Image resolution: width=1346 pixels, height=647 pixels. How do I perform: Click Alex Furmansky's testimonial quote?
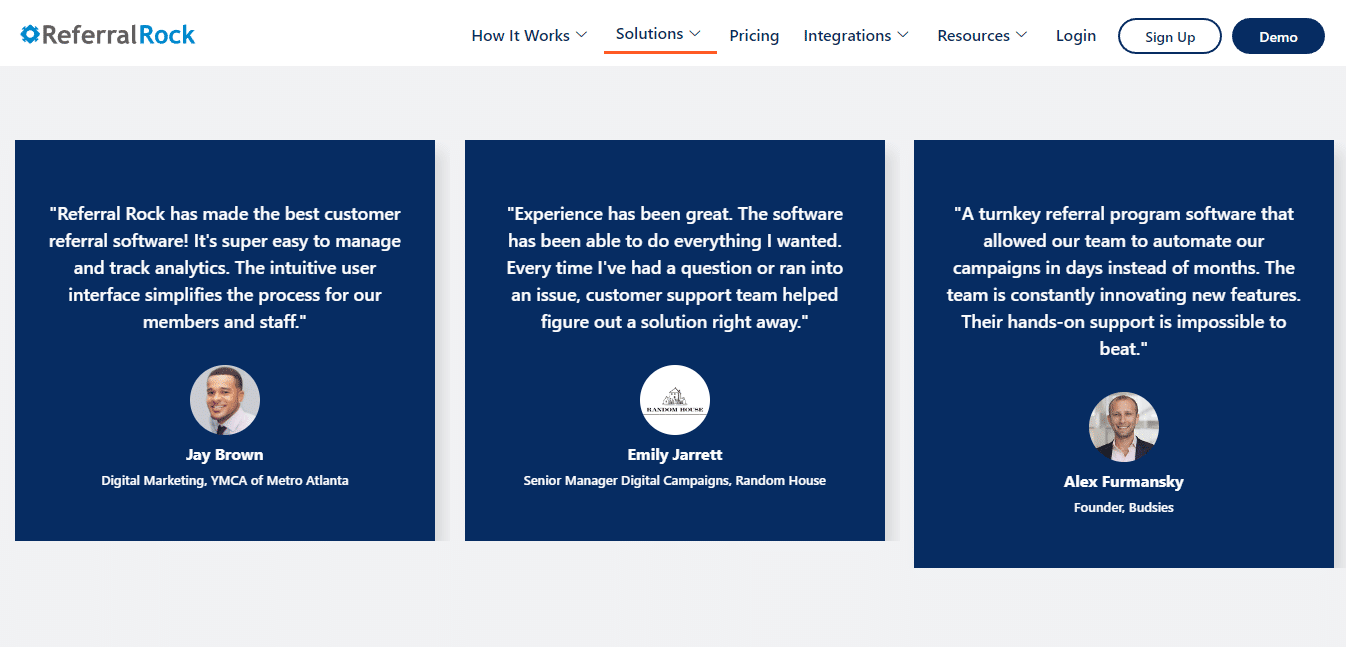click(1124, 281)
